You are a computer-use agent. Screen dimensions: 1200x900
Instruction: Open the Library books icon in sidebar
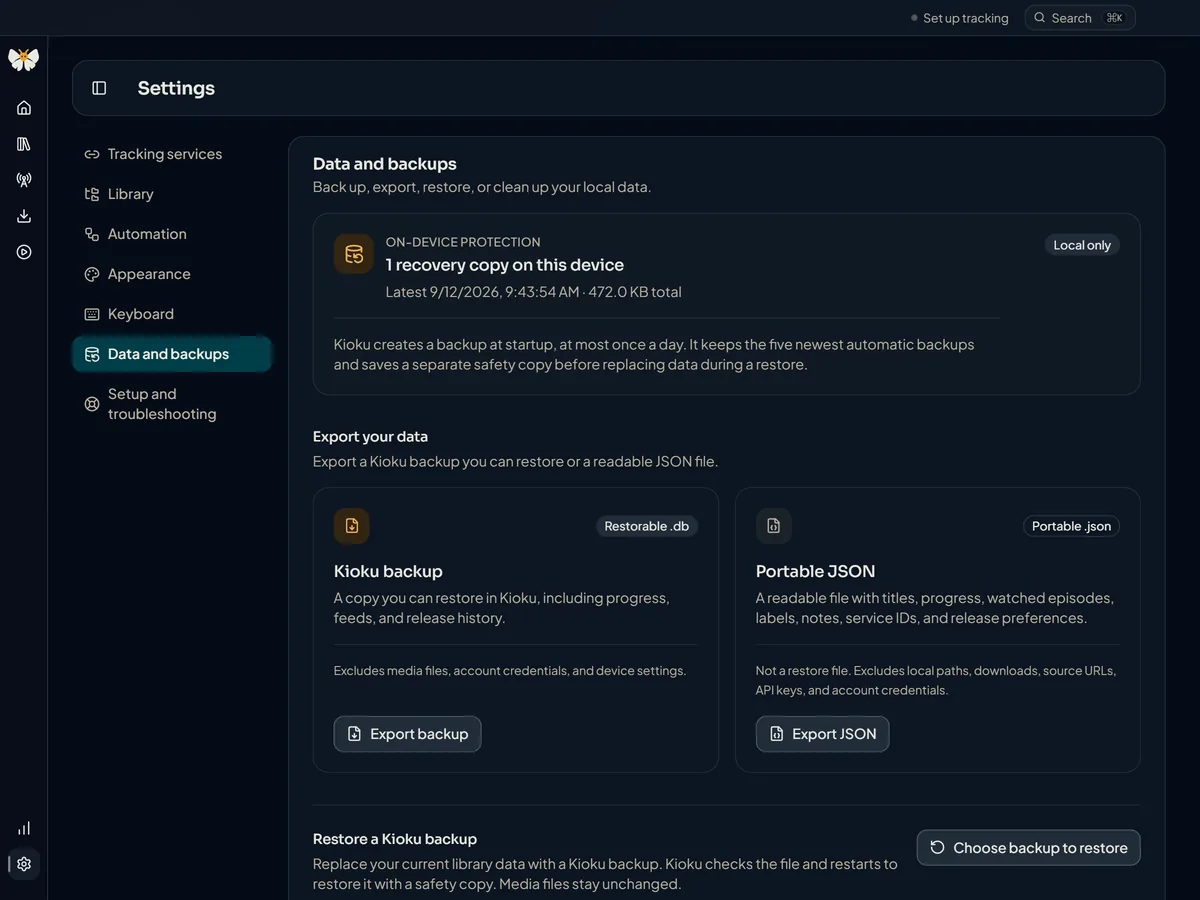[24, 144]
